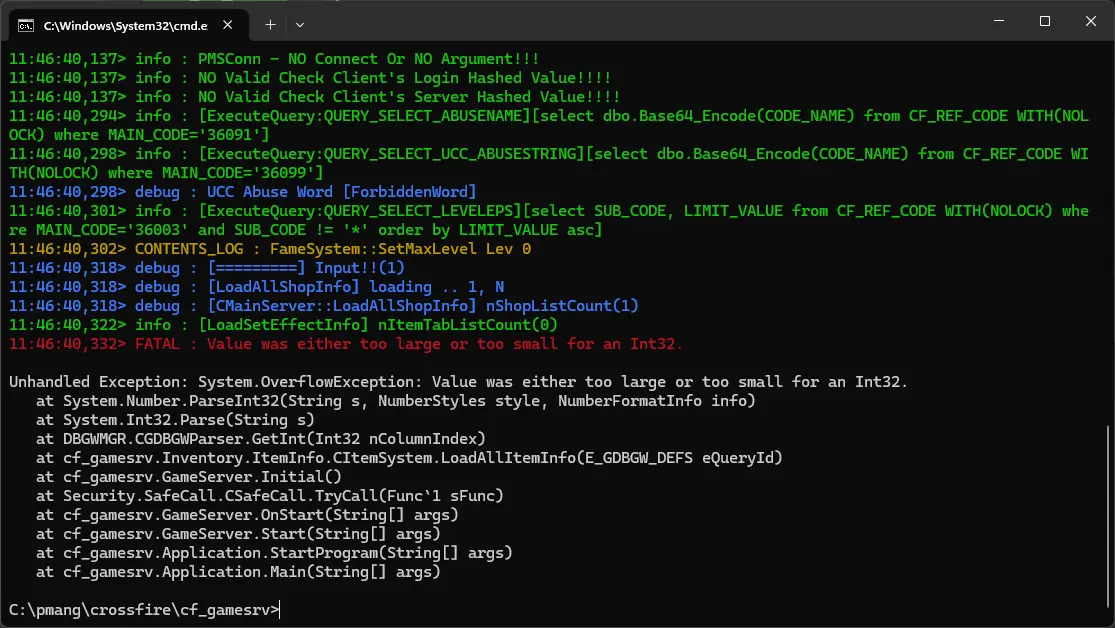The height and width of the screenshot is (628, 1115).
Task: Click the QUERY_SELECT_LEVELEPS query line
Action: (x=549, y=220)
